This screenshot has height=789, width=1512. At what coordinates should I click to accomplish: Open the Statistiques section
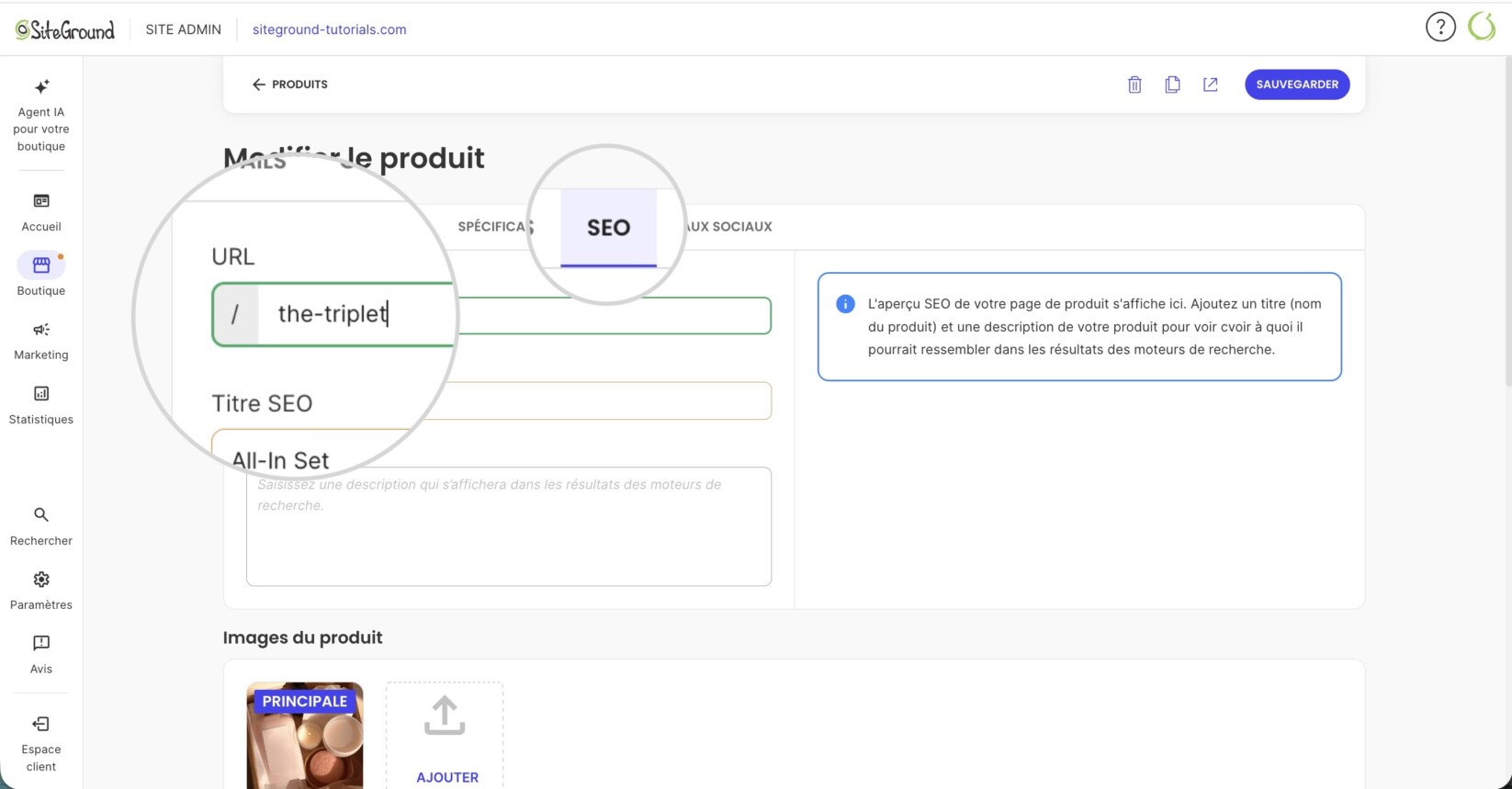[41, 405]
